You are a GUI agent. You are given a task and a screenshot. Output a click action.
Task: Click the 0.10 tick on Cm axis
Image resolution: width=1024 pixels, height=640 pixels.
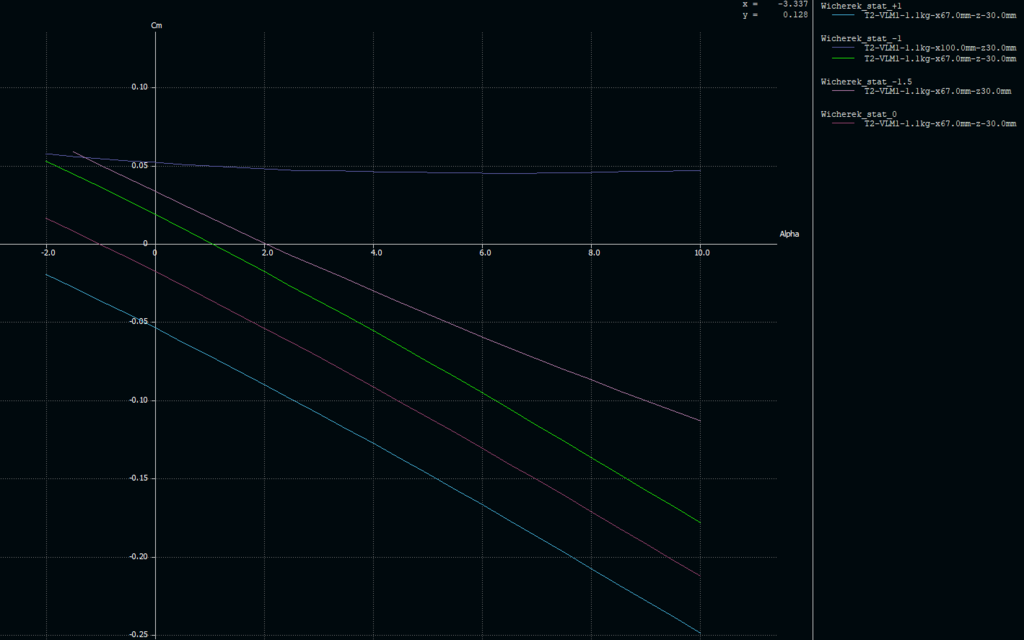139,87
